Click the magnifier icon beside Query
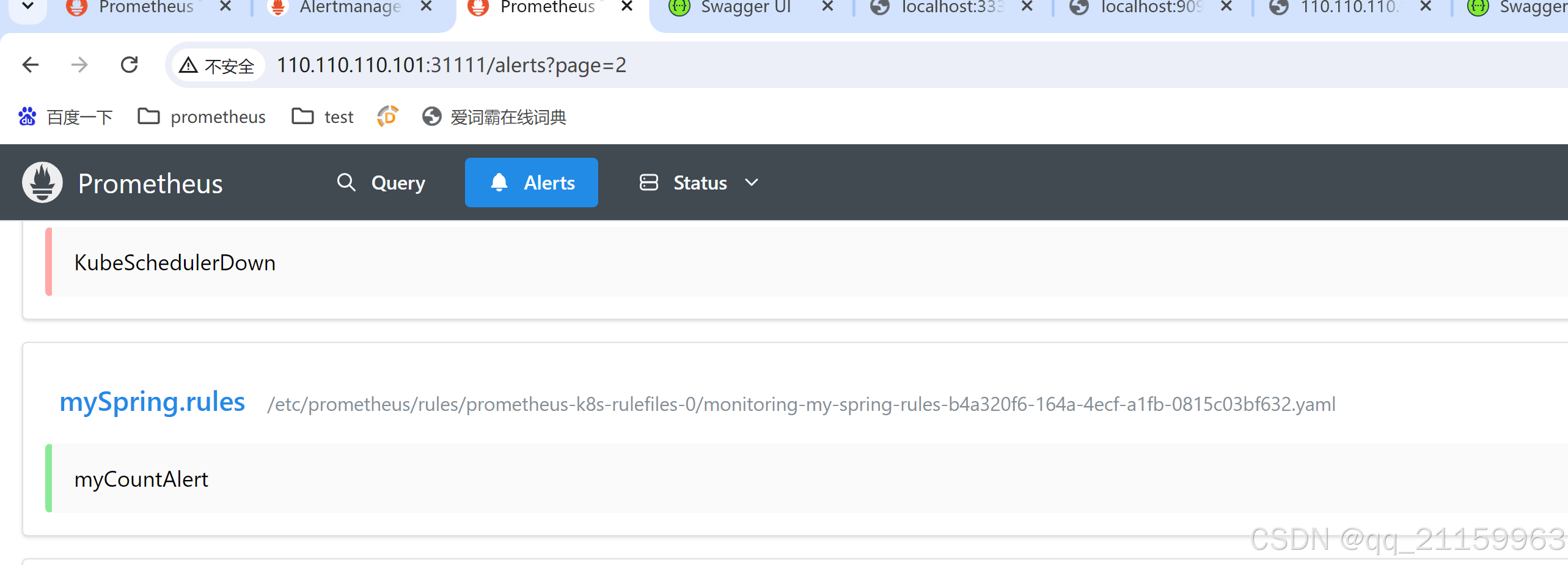 tap(346, 182)
